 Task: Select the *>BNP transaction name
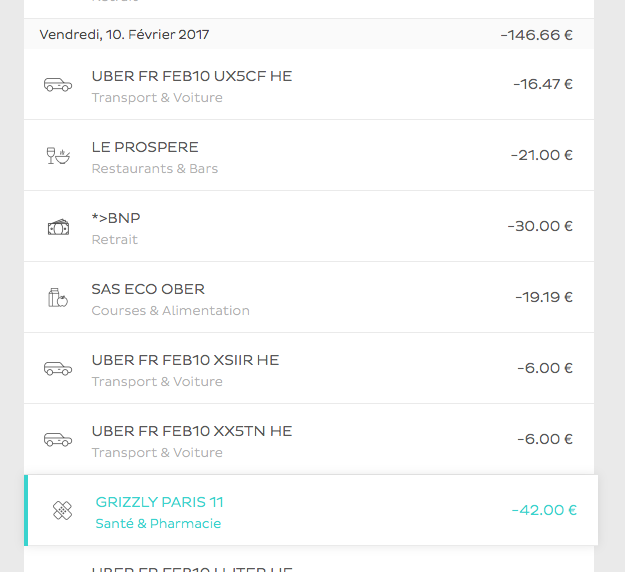(x=116, y=218)
